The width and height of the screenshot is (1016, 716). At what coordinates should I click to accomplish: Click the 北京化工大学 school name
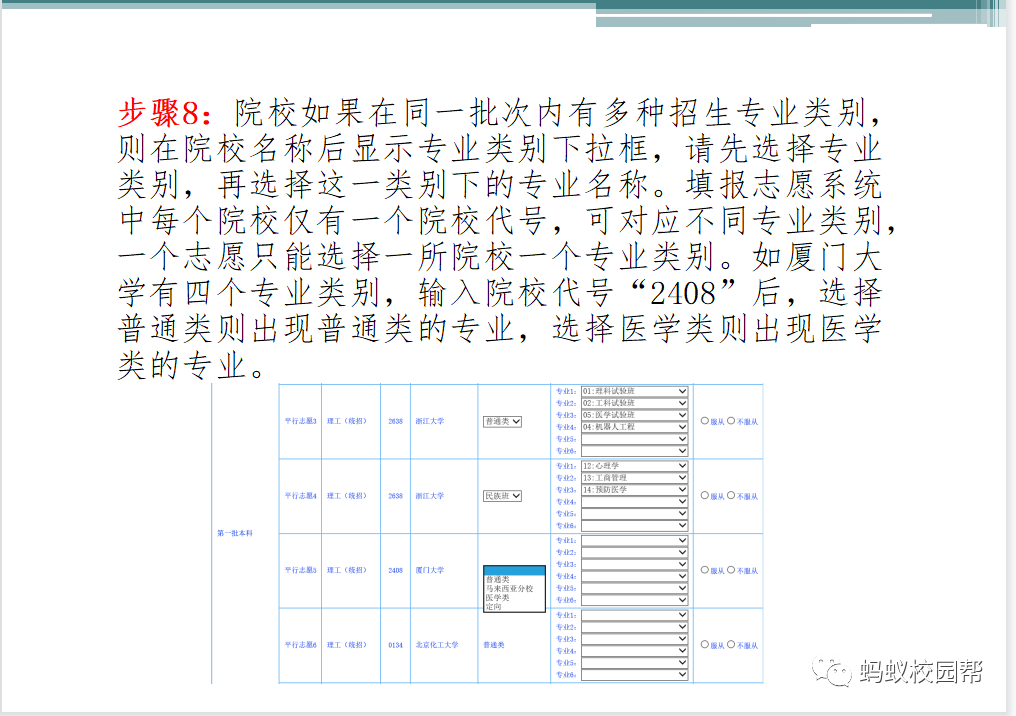[437, 645]
